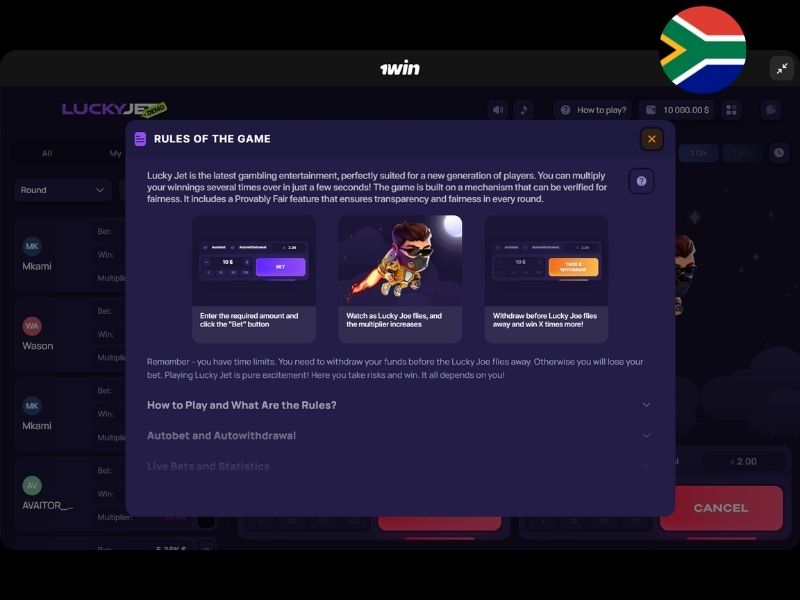Open the grid menu icon beside balance
This screenshot has height=600, width=800.
pyautogui.click(x=731, y=110)
